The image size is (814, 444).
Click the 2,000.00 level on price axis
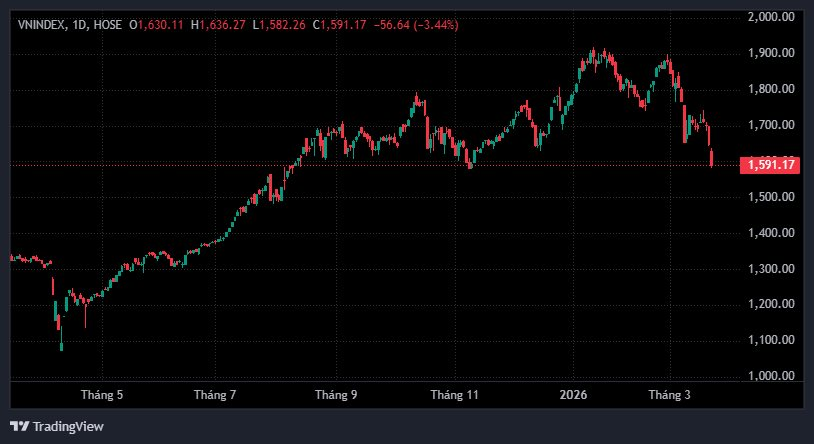[x=771, y=17]
